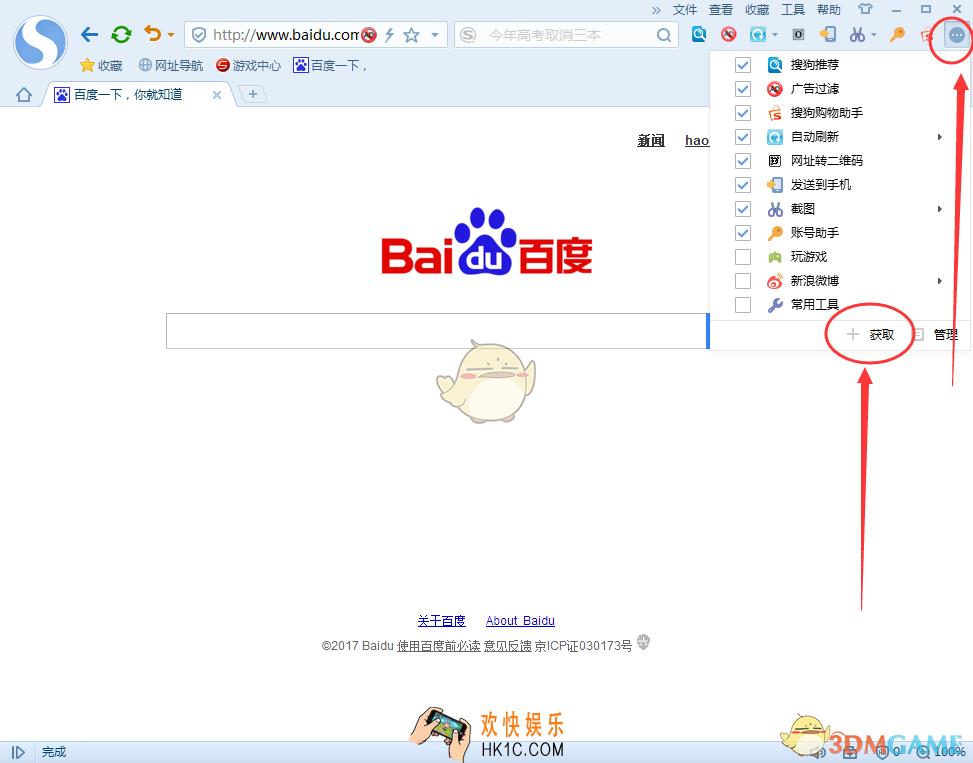The image size is (973, 763).
Task: Uncheck the 发送到手机 checkbox
Action: (743, 185)
